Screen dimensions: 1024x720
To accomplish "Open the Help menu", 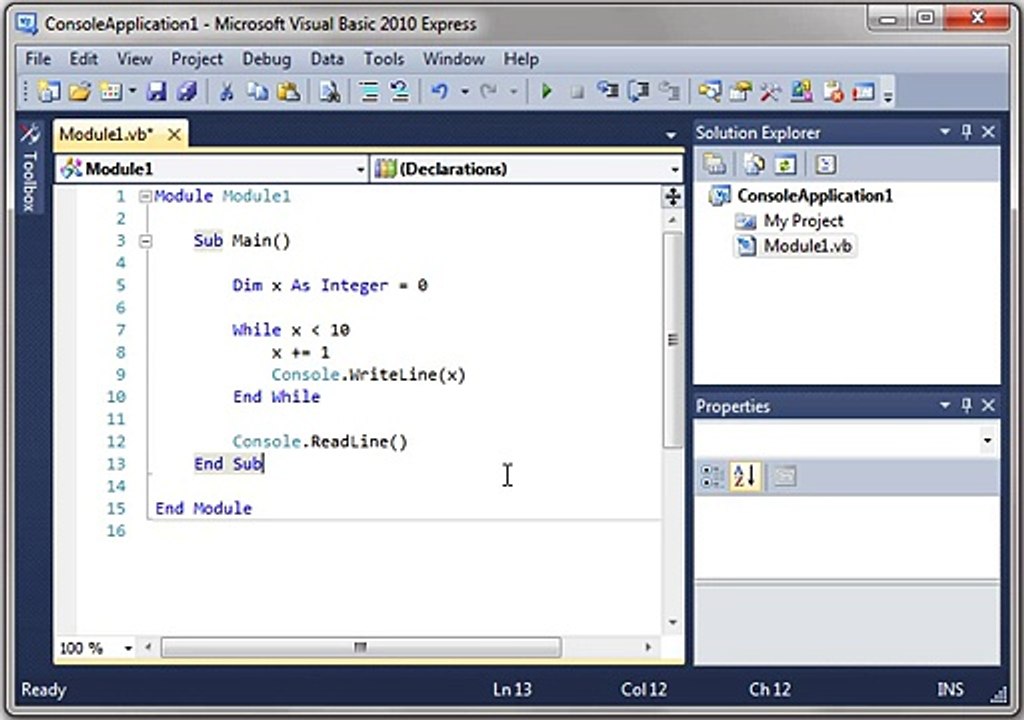I will coord(520,59).
